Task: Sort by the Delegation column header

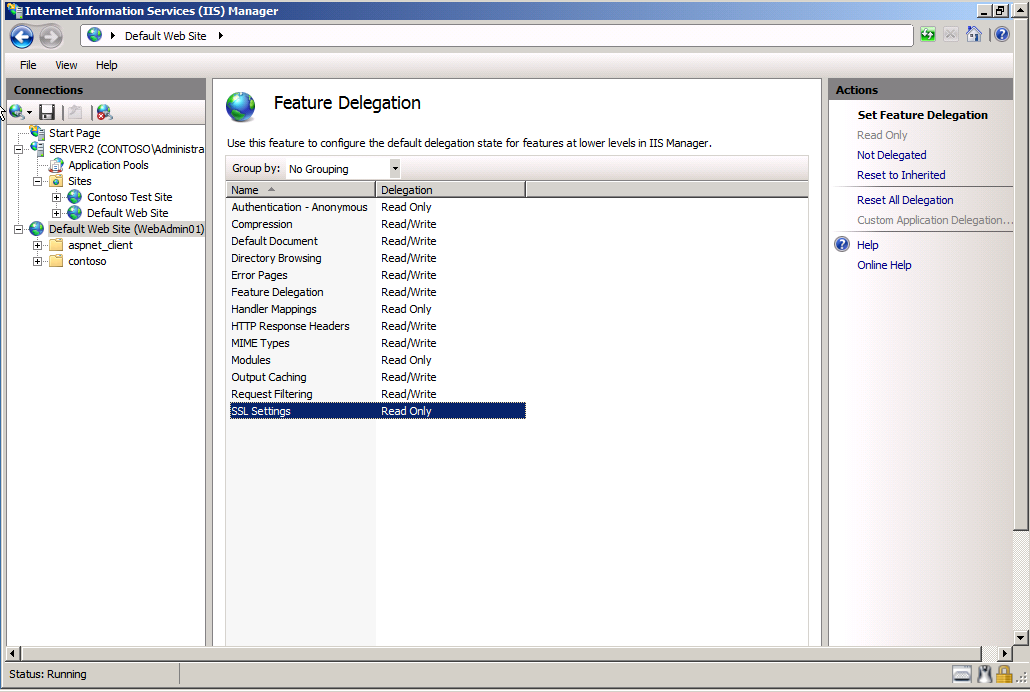Action: click(x=451, y=190)
